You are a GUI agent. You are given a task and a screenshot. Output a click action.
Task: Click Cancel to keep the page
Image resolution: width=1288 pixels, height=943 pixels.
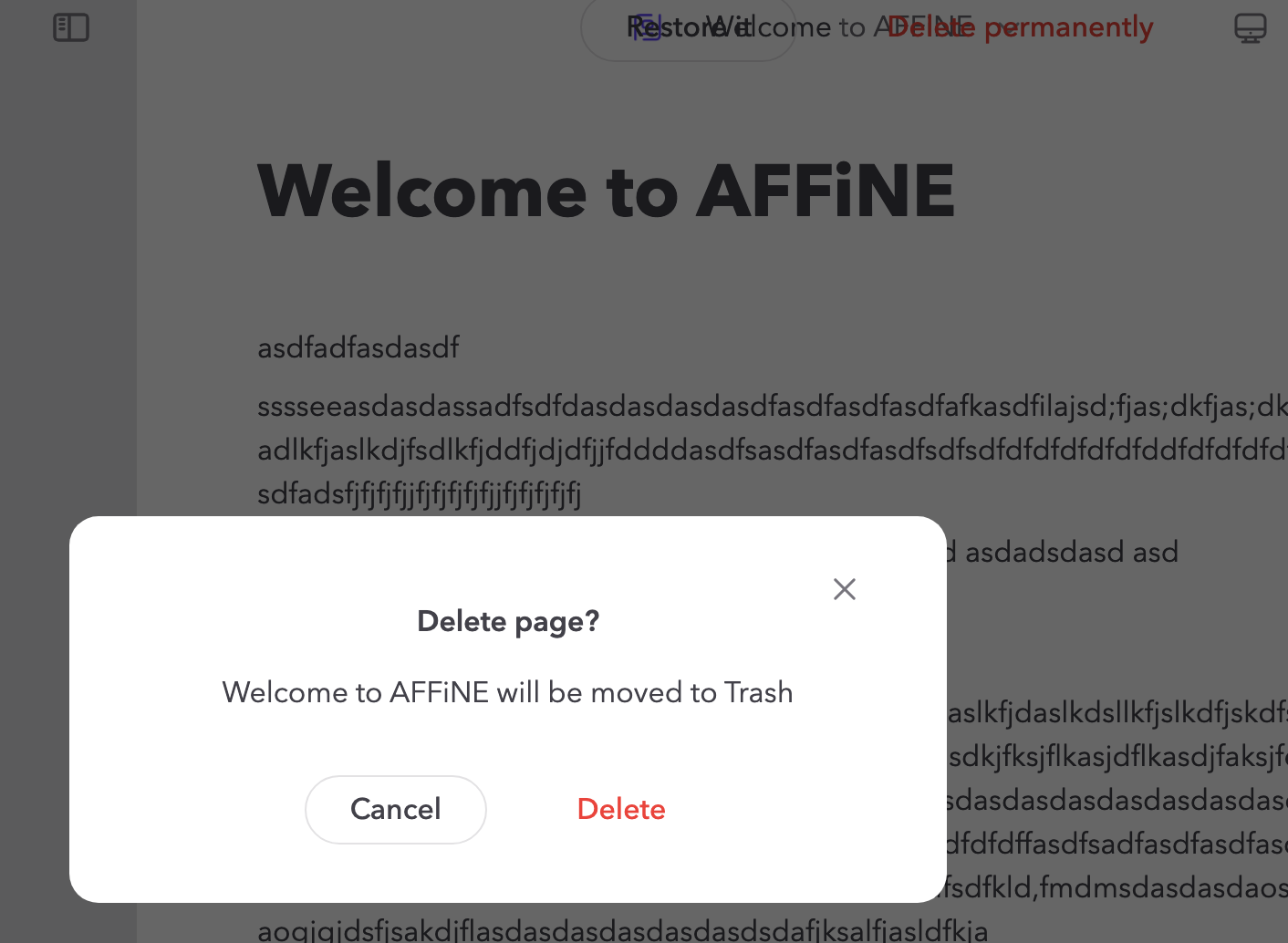pyautogui.click(x=395, y=809)
